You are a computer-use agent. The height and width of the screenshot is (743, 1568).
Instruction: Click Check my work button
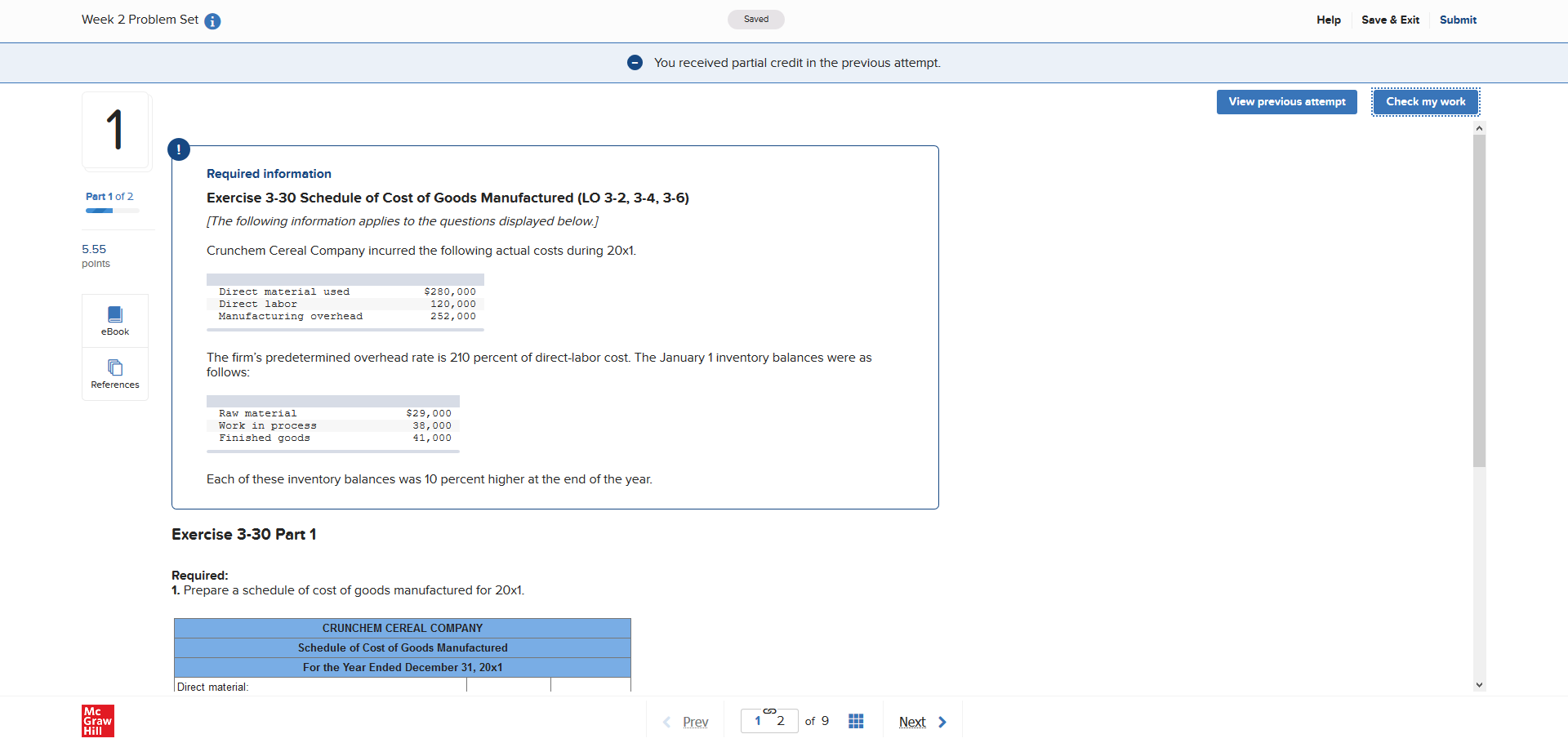click(x=1426, y=102)
